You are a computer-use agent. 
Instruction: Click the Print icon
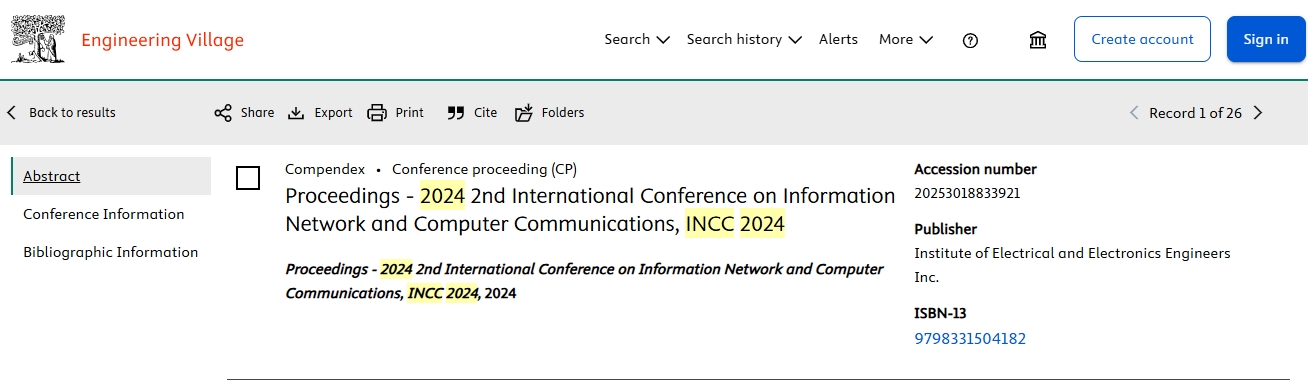(x=377, y=113)
